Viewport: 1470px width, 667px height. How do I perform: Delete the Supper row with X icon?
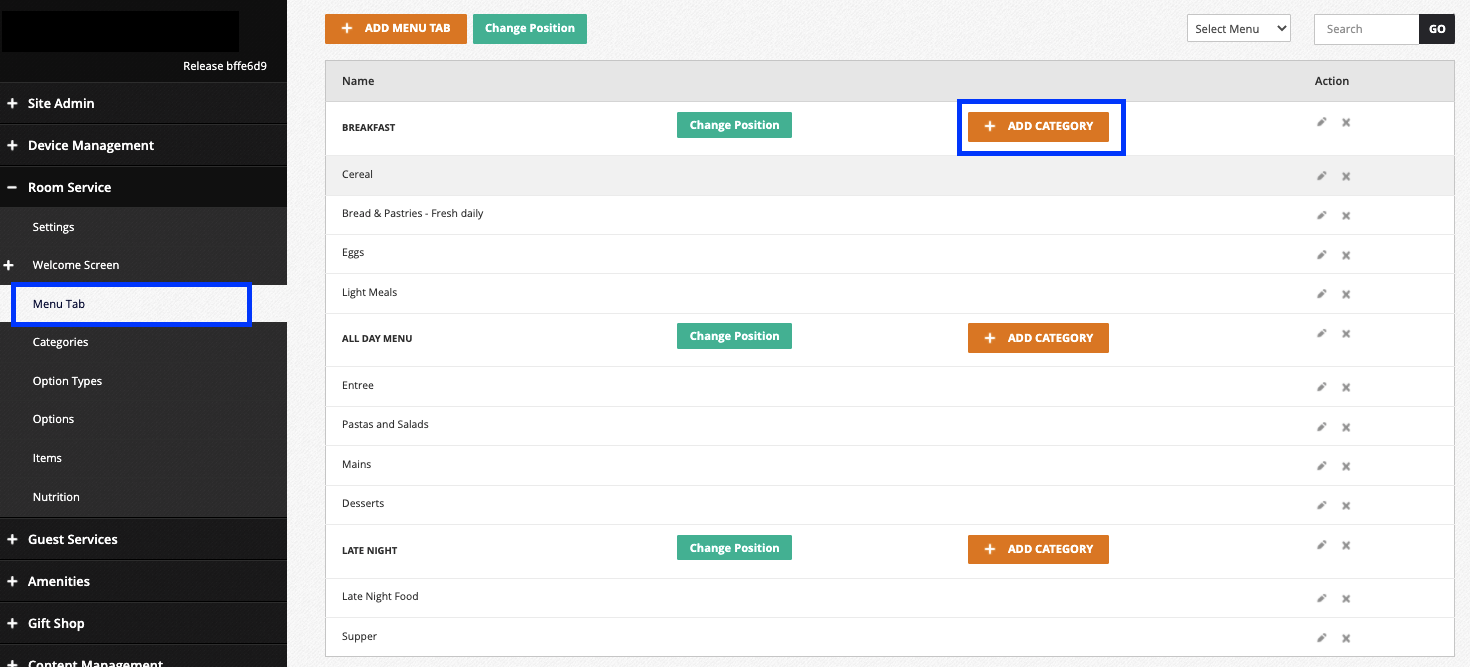1346,638
